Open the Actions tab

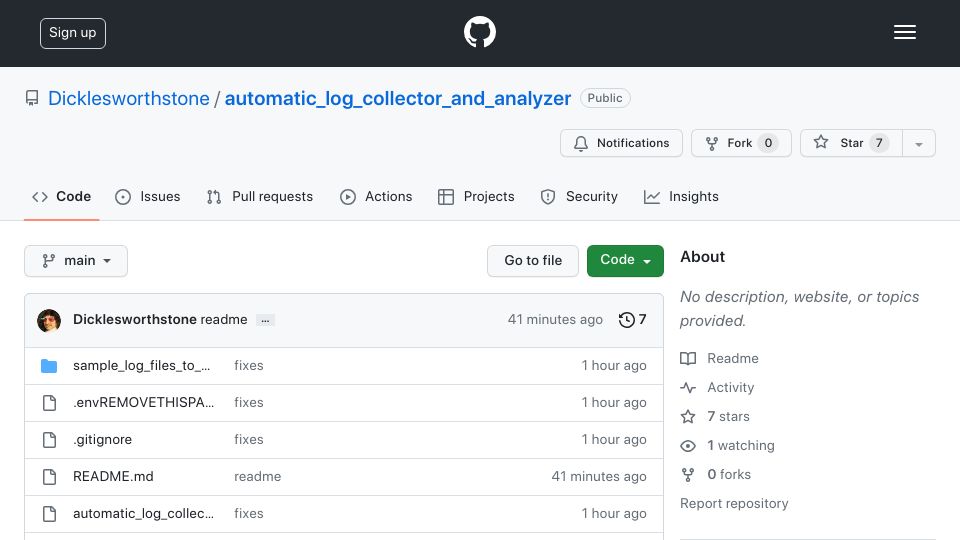pyautogui.click(x=376, y=197)
